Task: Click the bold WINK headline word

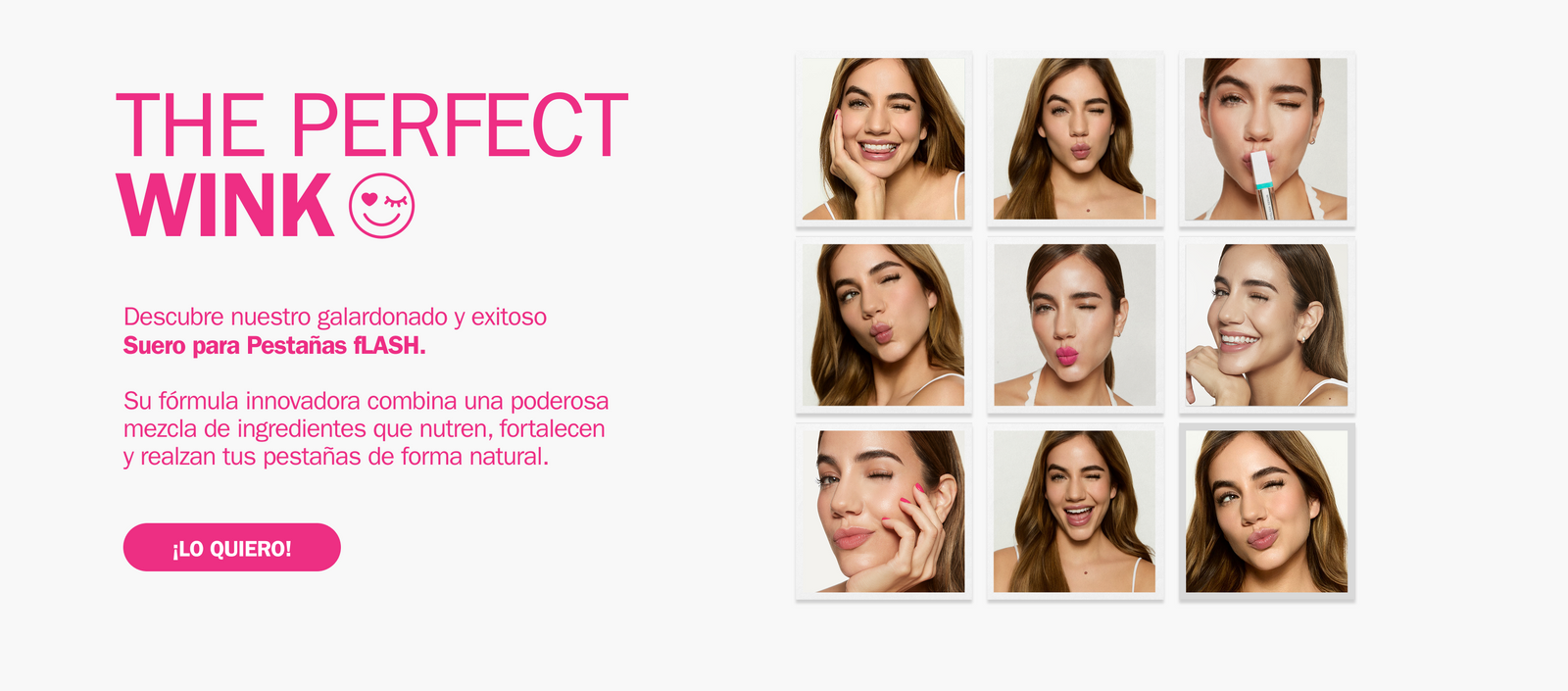Action: [x=225, y=205]
